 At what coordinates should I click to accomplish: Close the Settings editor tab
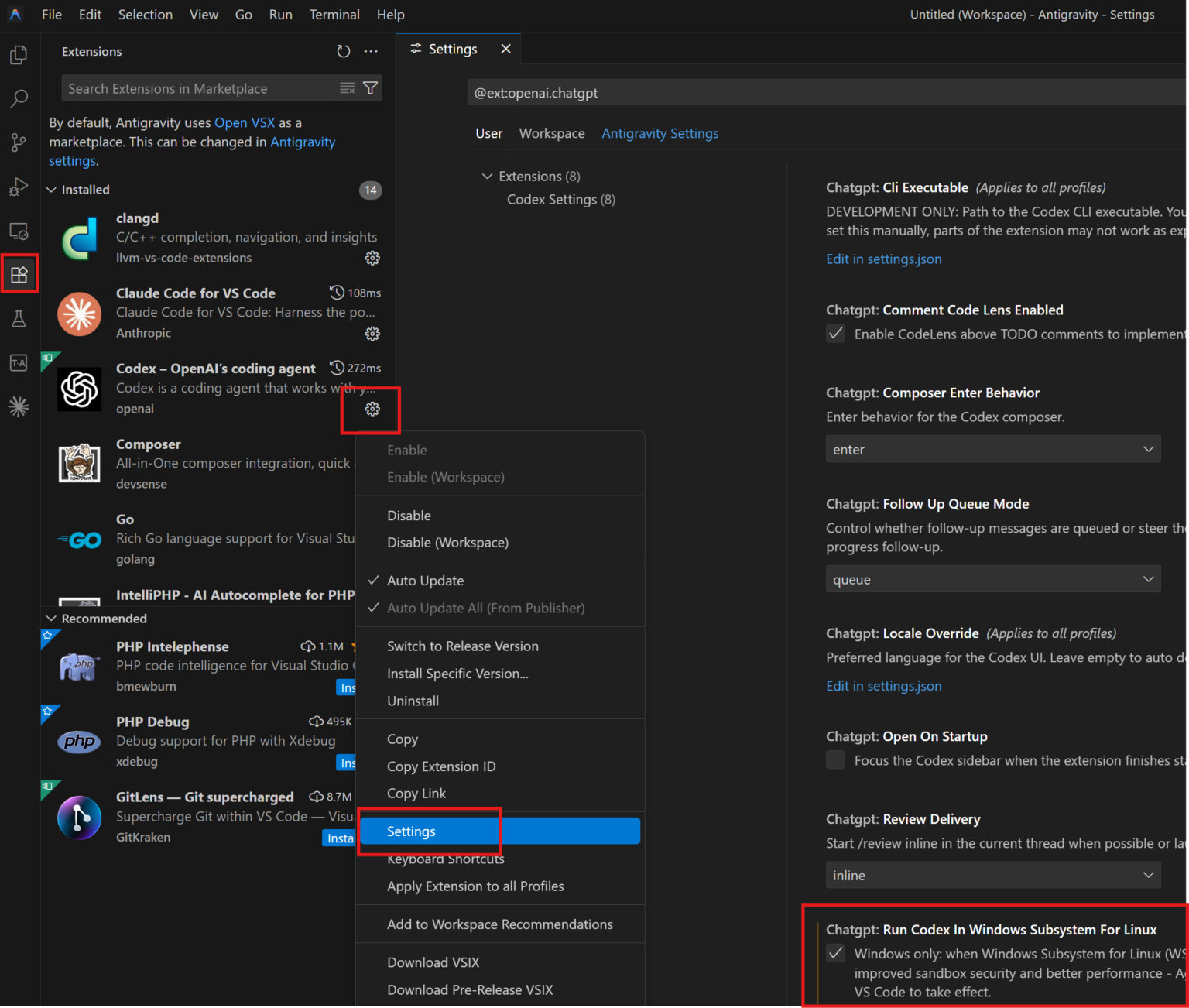pos(505,49)
